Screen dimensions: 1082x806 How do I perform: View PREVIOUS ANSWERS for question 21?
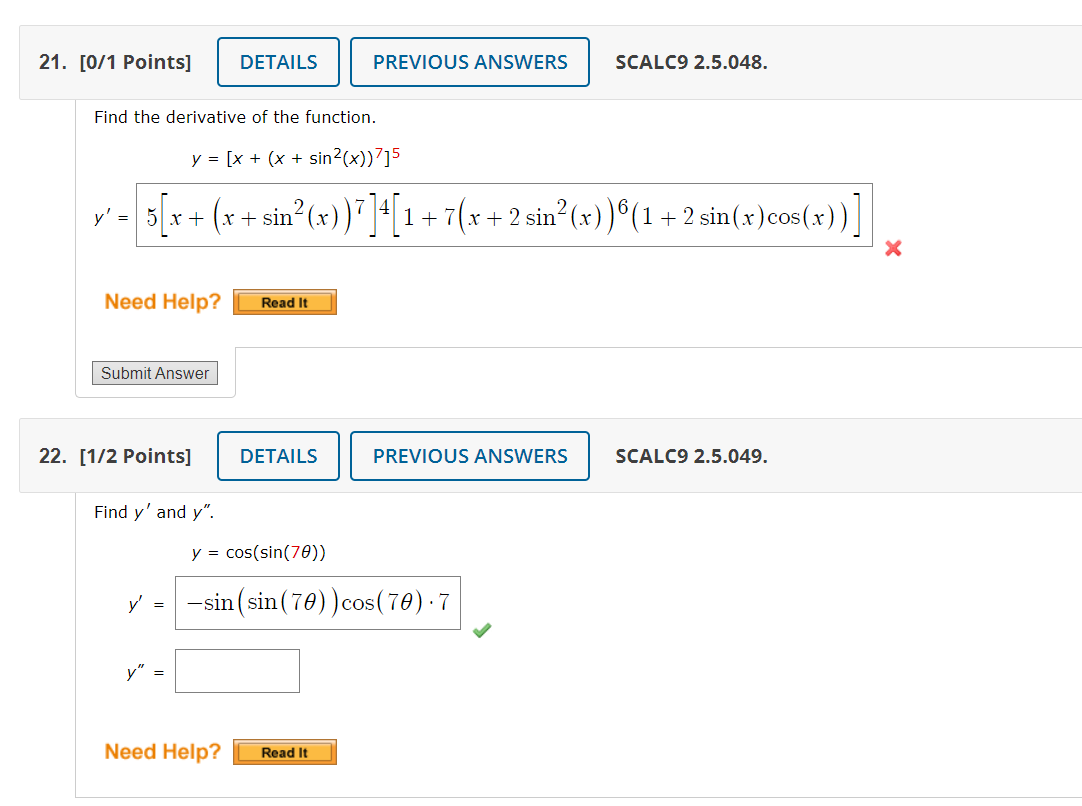tap(469, 61)
